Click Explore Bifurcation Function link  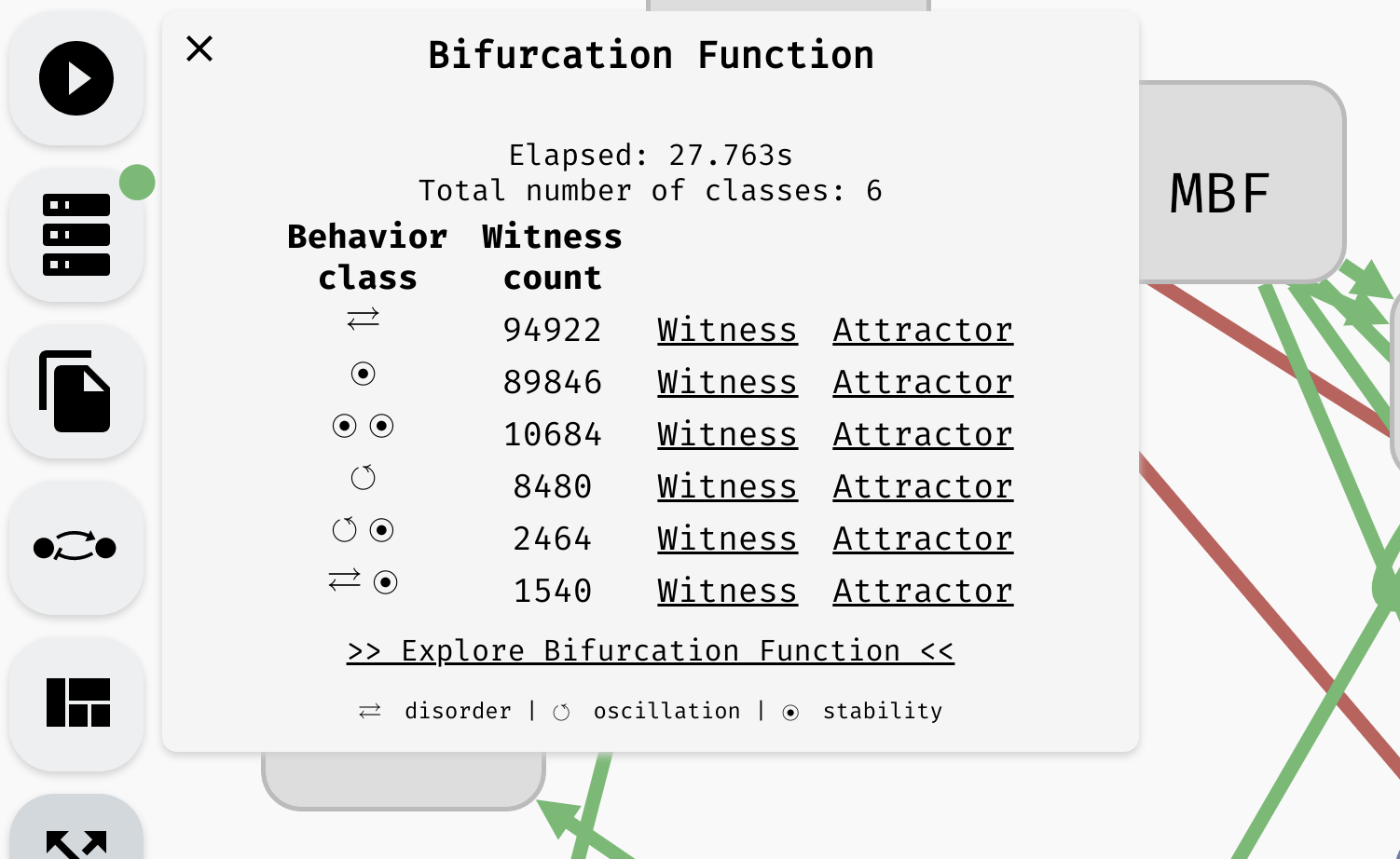pyautogui.click(x=651, y=650)
